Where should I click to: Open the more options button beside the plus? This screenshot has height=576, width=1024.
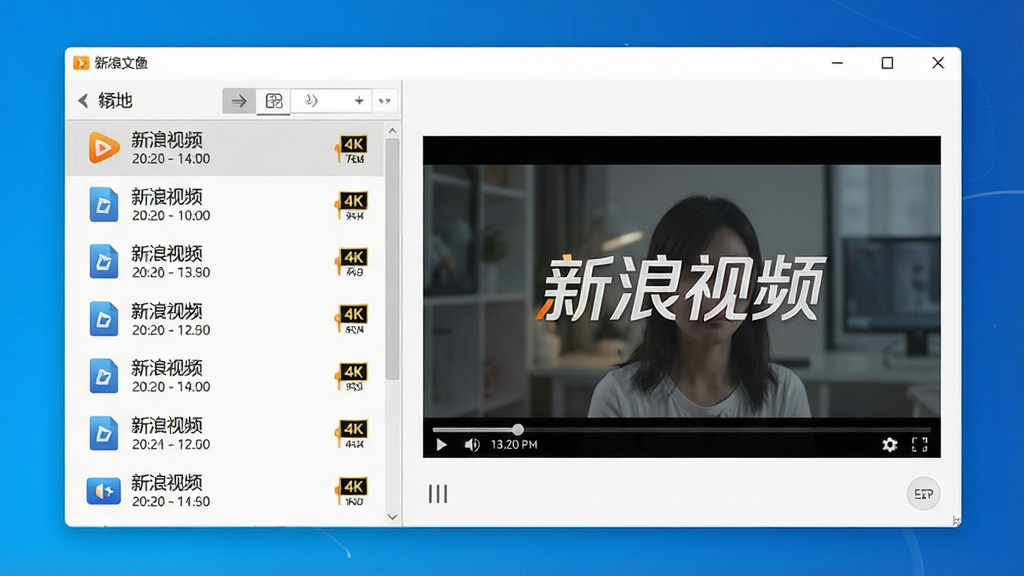click(x=385, y=101)
